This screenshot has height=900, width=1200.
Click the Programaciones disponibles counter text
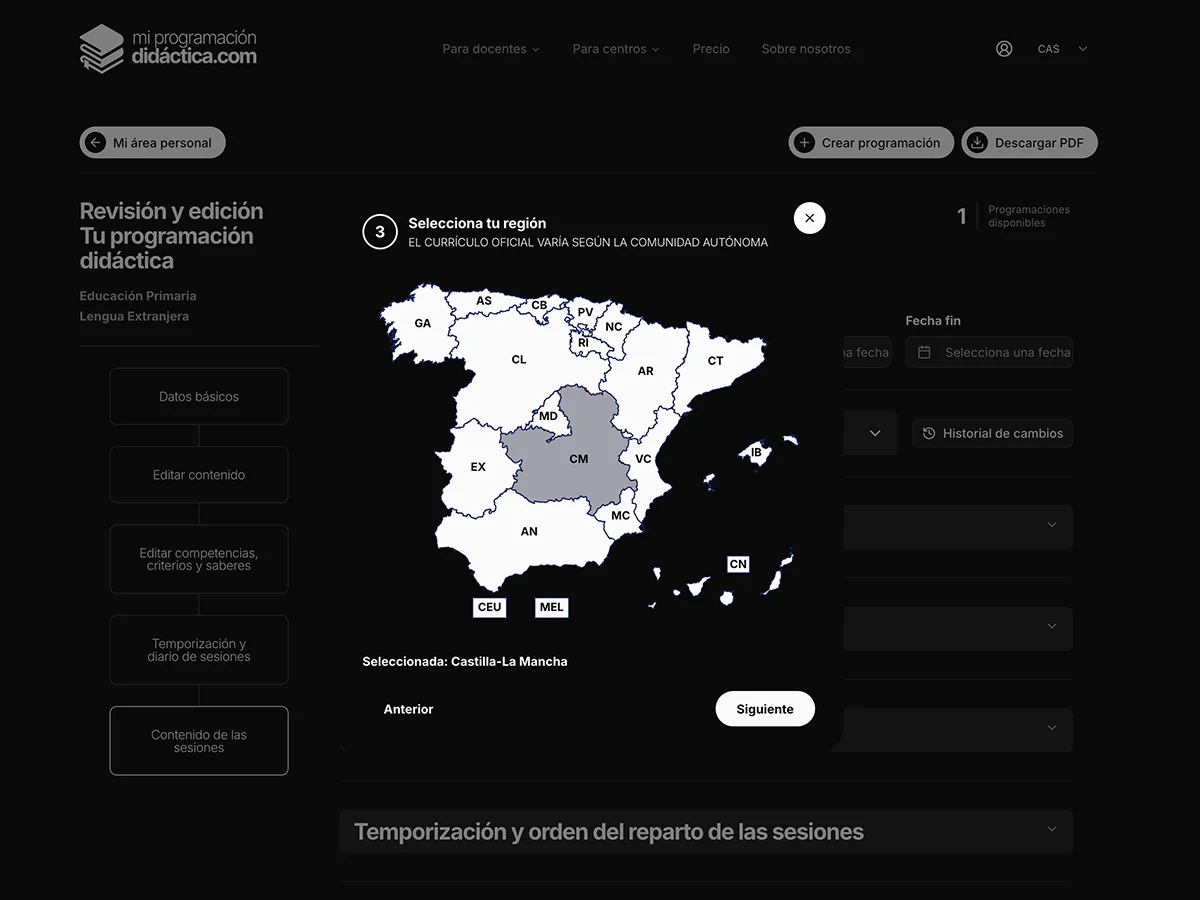pos(1029,216)
